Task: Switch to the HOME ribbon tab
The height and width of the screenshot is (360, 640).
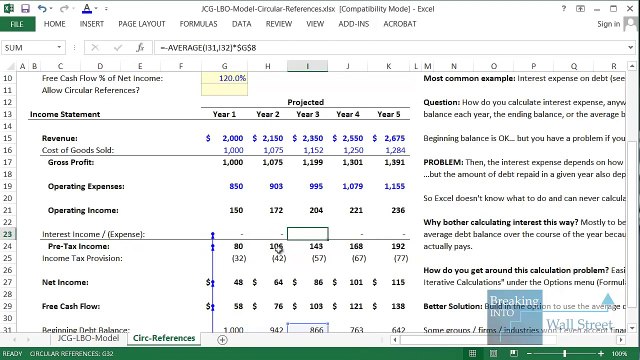Action: tap(55, 24)
